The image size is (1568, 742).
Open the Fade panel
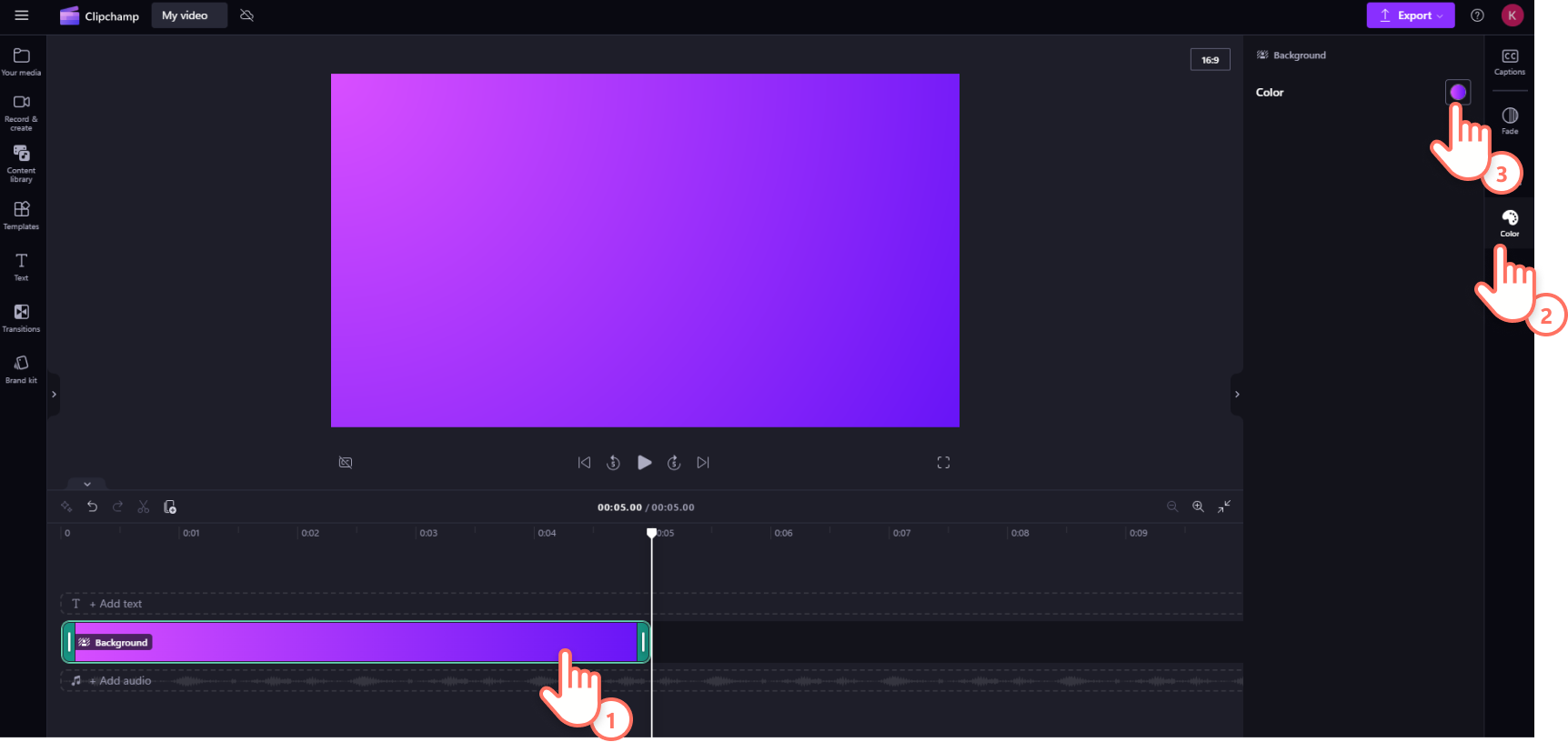click(1510, 121)
